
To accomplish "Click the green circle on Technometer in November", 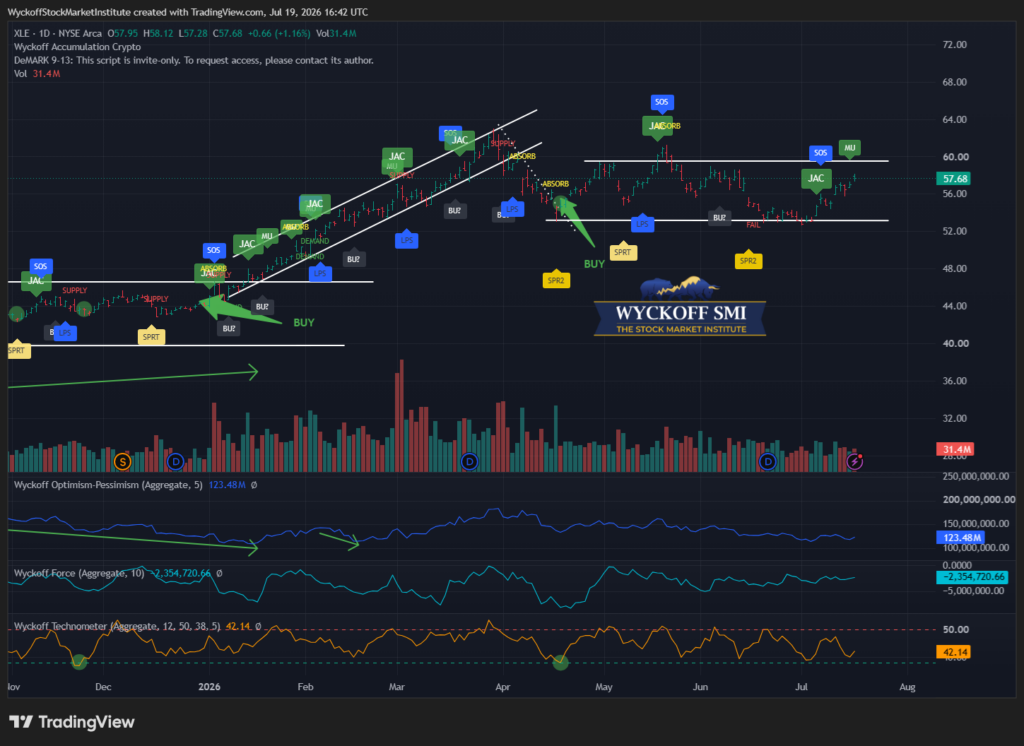I will coord(79,662).
